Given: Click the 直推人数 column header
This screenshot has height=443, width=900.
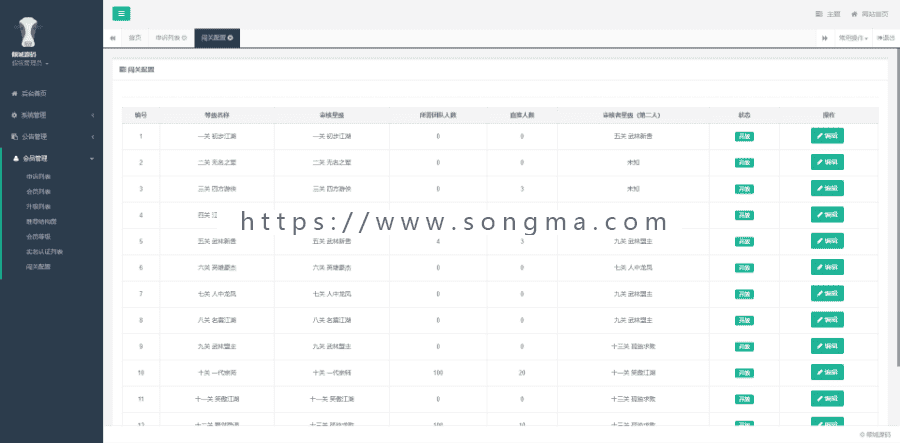Looking at the screenshot, I should pos(522,115).
